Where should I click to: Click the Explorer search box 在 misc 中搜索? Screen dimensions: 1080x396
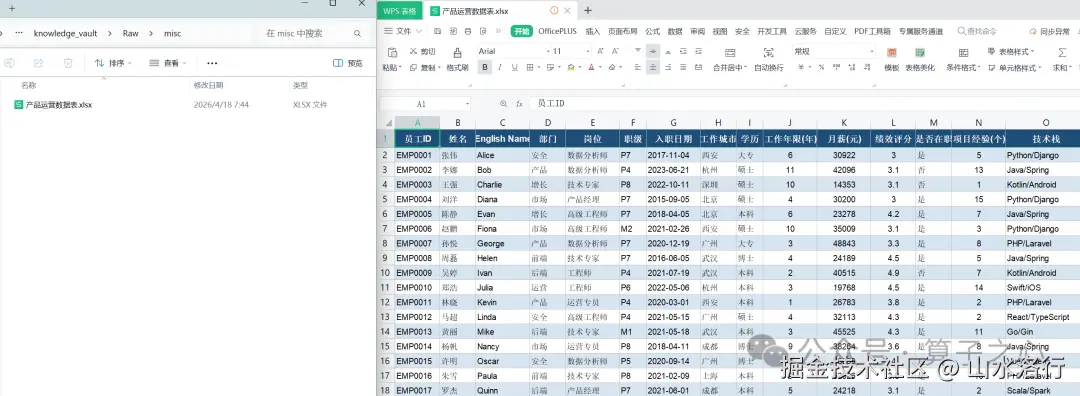point(313,33)
